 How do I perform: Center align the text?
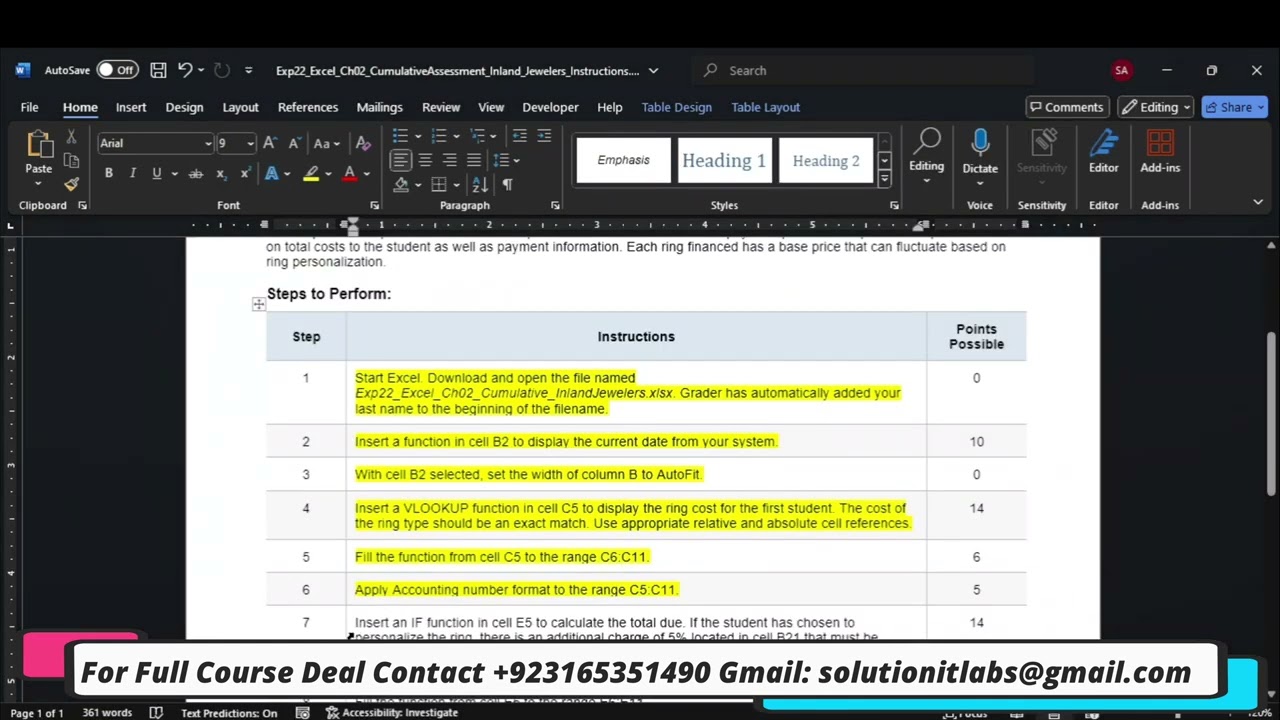click(x=425, y=160)
